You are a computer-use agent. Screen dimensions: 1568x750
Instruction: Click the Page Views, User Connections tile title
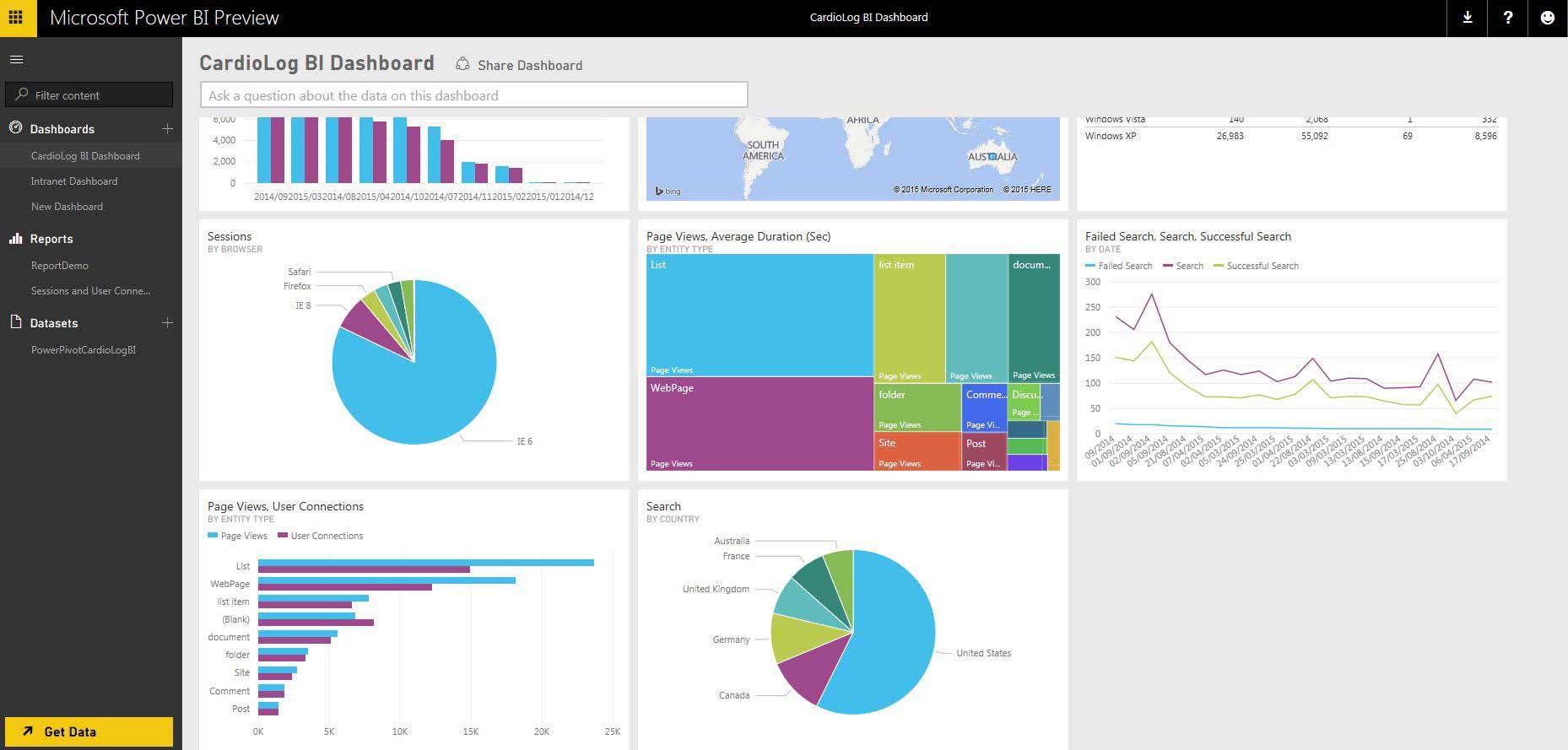[285, 506]
